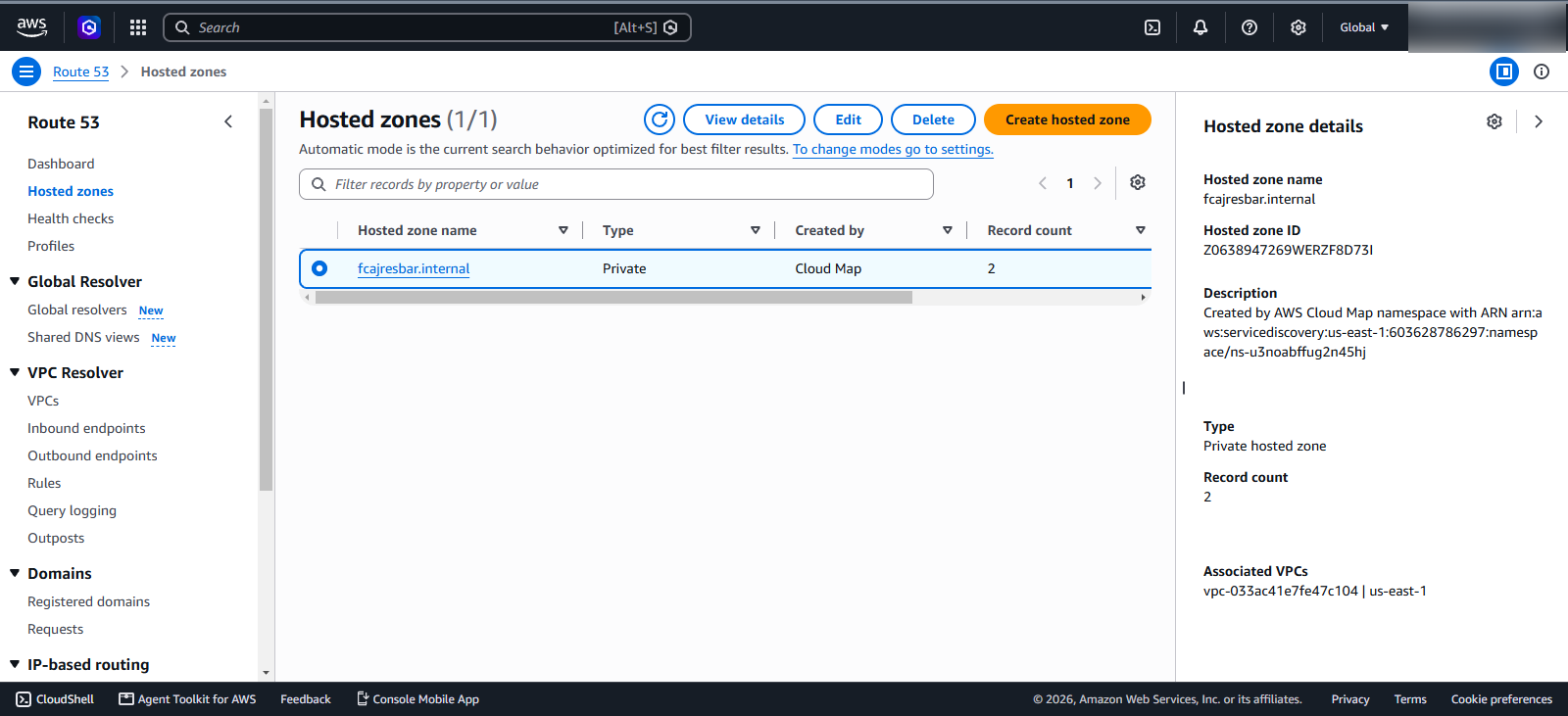
Task: Collapse Route 53 sidebar with chevron
Action: point(228,121)
